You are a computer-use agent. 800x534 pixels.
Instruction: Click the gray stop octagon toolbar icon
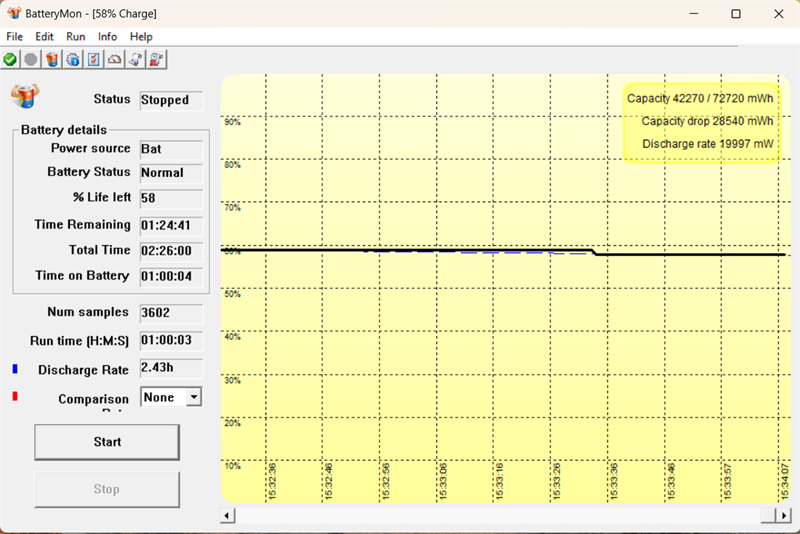point(31,60)
